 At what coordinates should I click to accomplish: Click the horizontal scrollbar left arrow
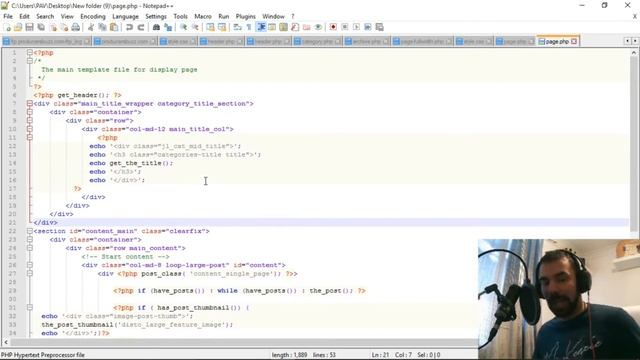pyautogui.click(x=6, y=342)
